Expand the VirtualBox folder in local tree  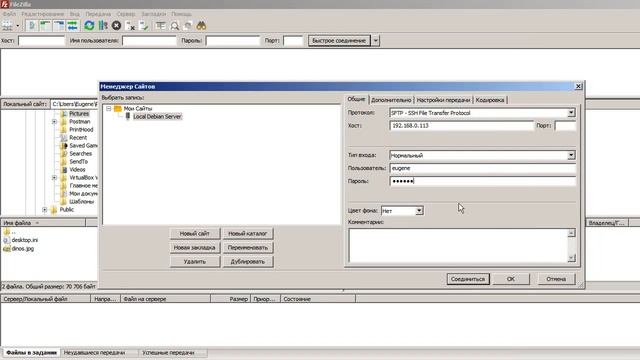(x=54, y=178)
